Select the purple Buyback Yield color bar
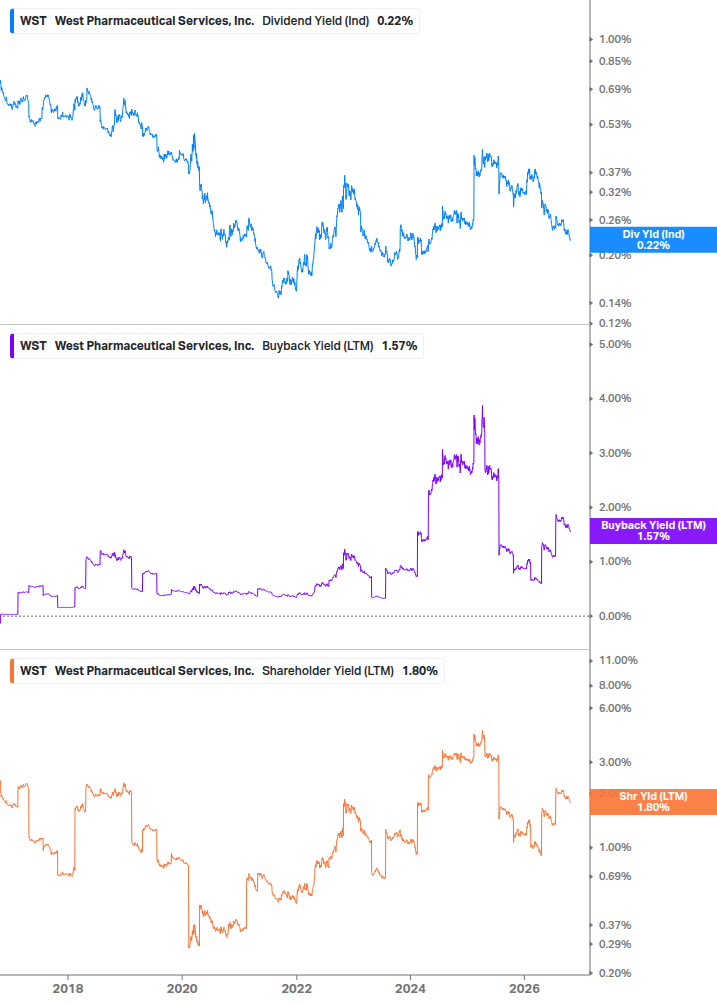This screenshot has height=1005, width=717. 12,345
